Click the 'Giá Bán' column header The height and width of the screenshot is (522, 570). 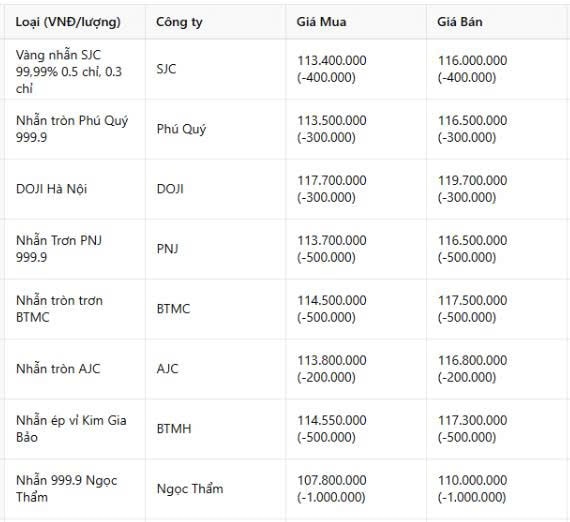pos(460,22)
